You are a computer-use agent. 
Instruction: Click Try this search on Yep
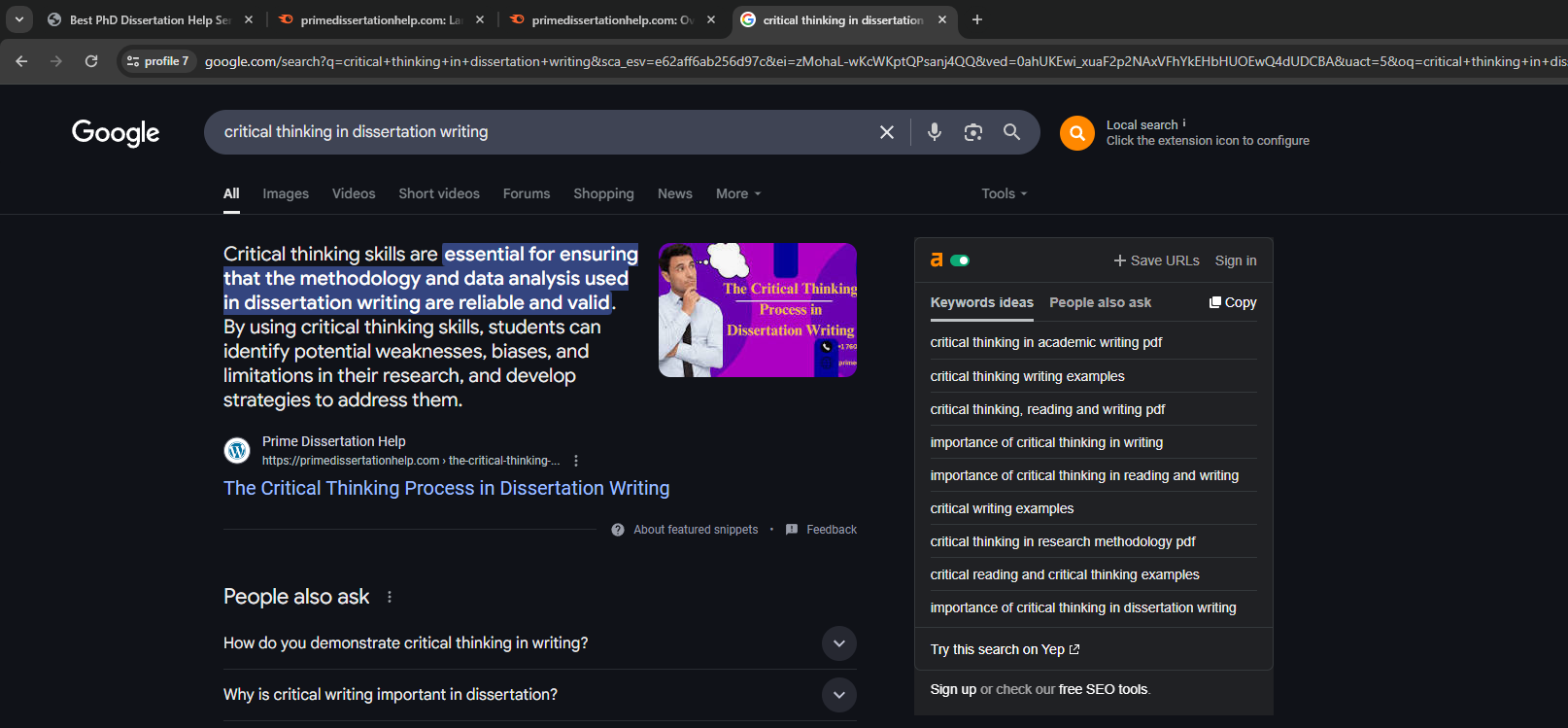(1006, 649)
